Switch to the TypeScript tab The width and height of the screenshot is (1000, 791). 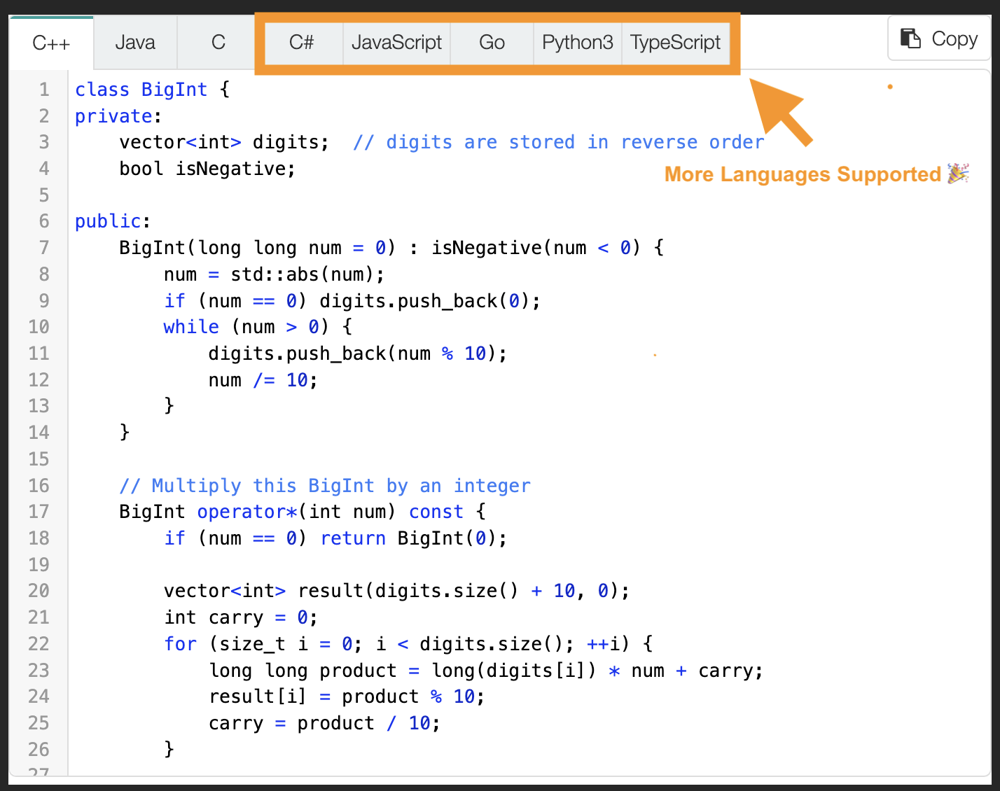click(675, 43)
